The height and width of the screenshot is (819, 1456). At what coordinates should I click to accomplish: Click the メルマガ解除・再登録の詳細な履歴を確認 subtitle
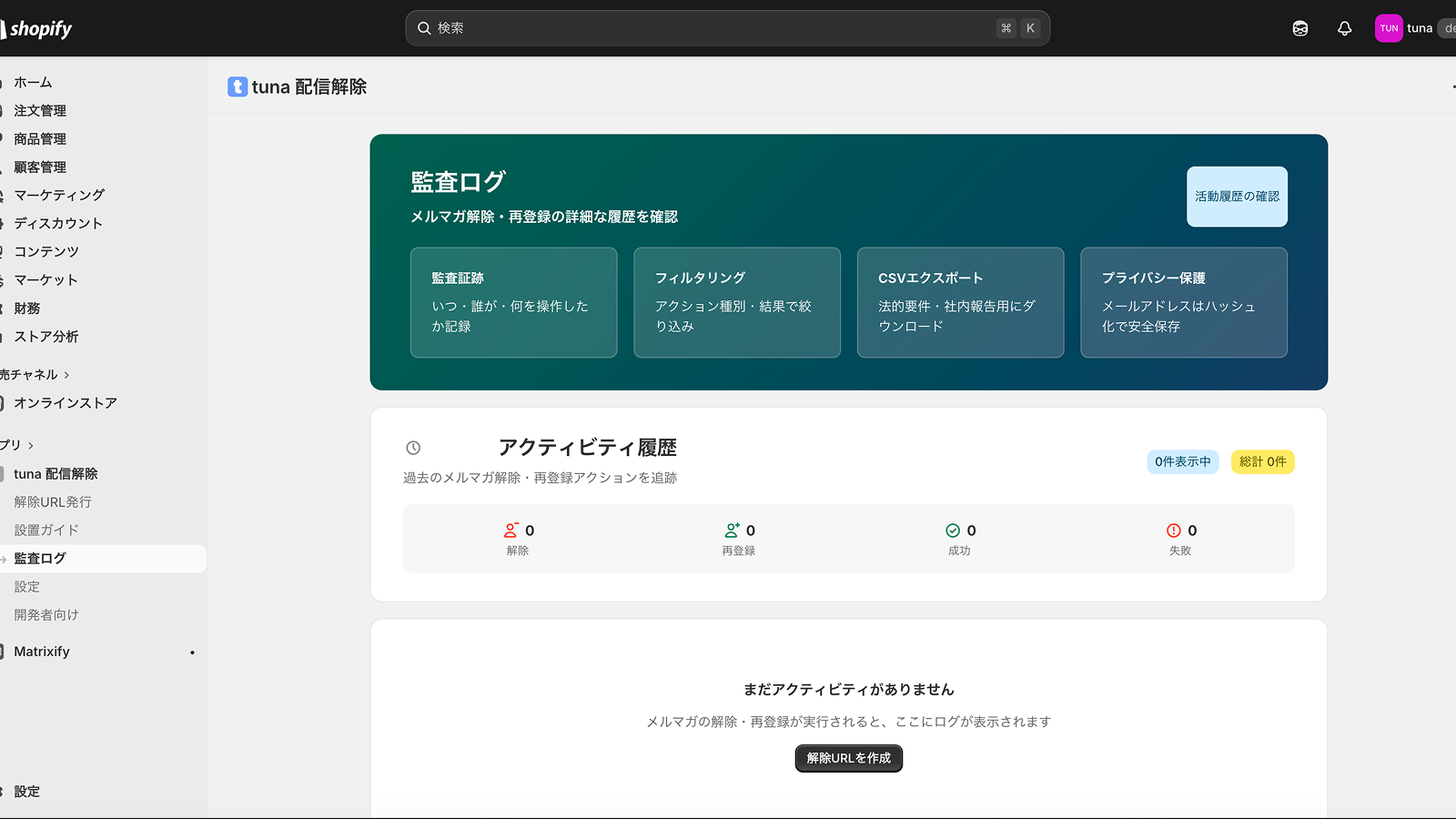(544, 217)
